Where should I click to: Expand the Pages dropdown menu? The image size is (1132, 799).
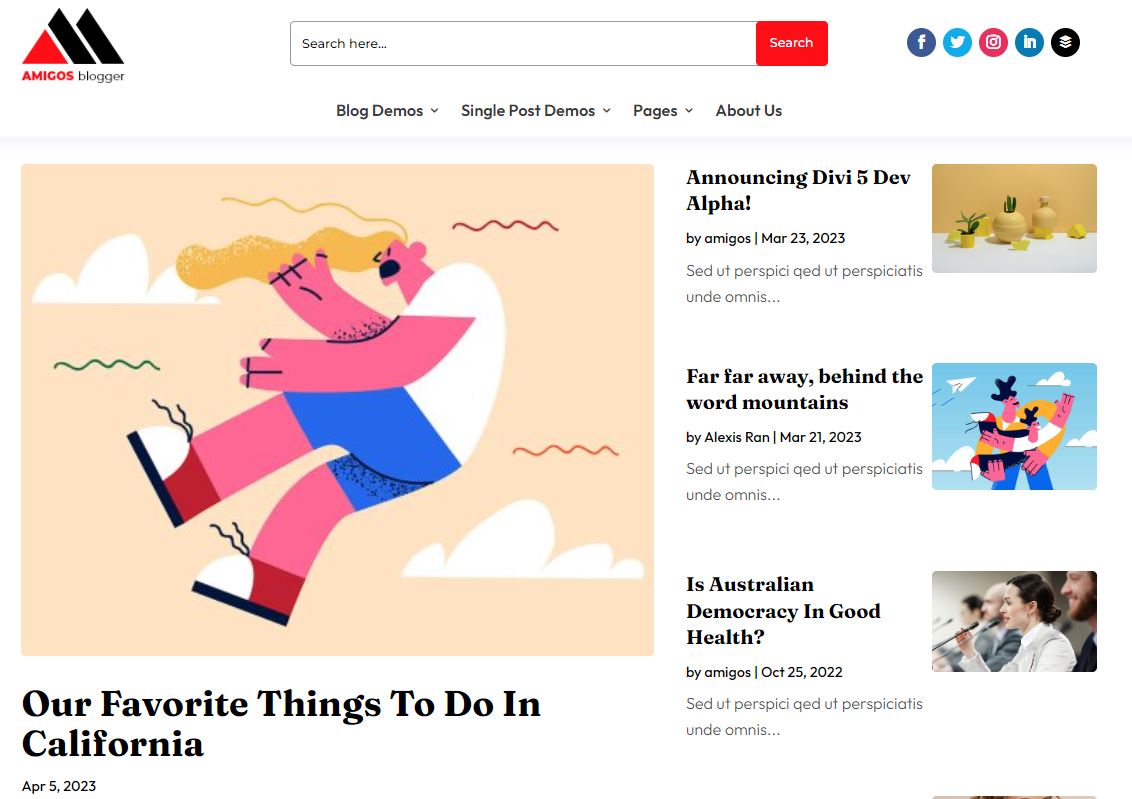(663, 110)
